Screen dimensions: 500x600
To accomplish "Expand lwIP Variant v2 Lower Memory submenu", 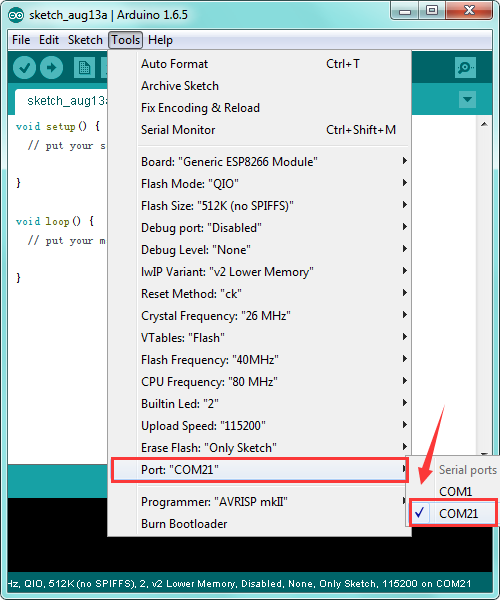I will pos(259,272).
